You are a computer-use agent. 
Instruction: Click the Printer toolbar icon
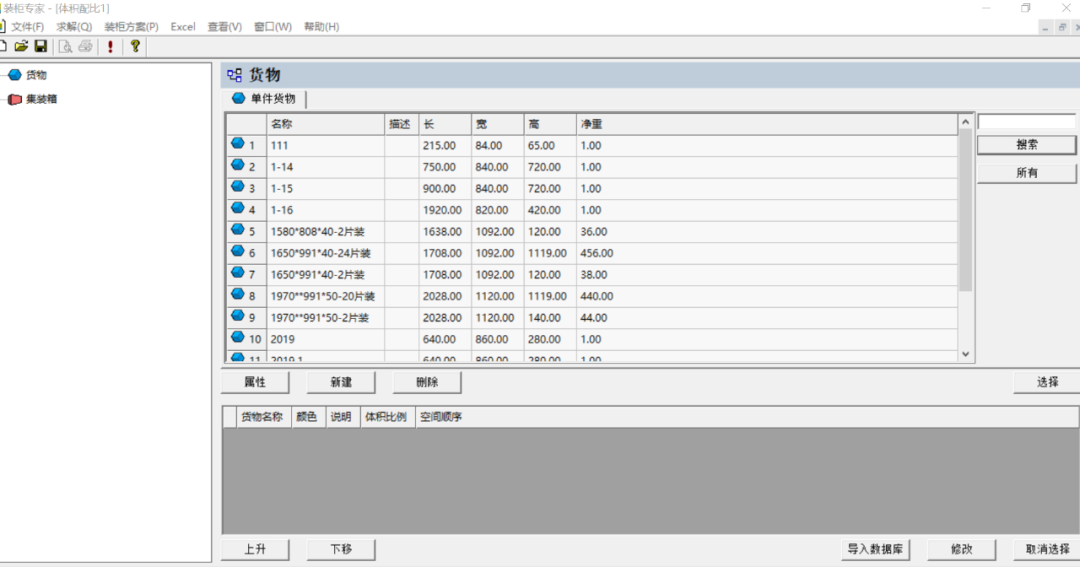(86, 46)
